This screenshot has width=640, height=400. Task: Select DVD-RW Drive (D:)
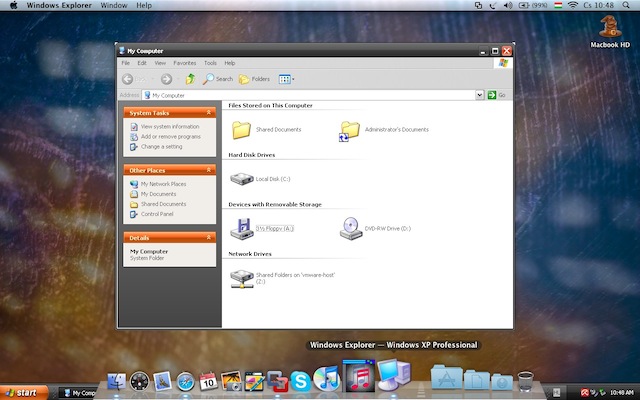click(x=351, y=229)
